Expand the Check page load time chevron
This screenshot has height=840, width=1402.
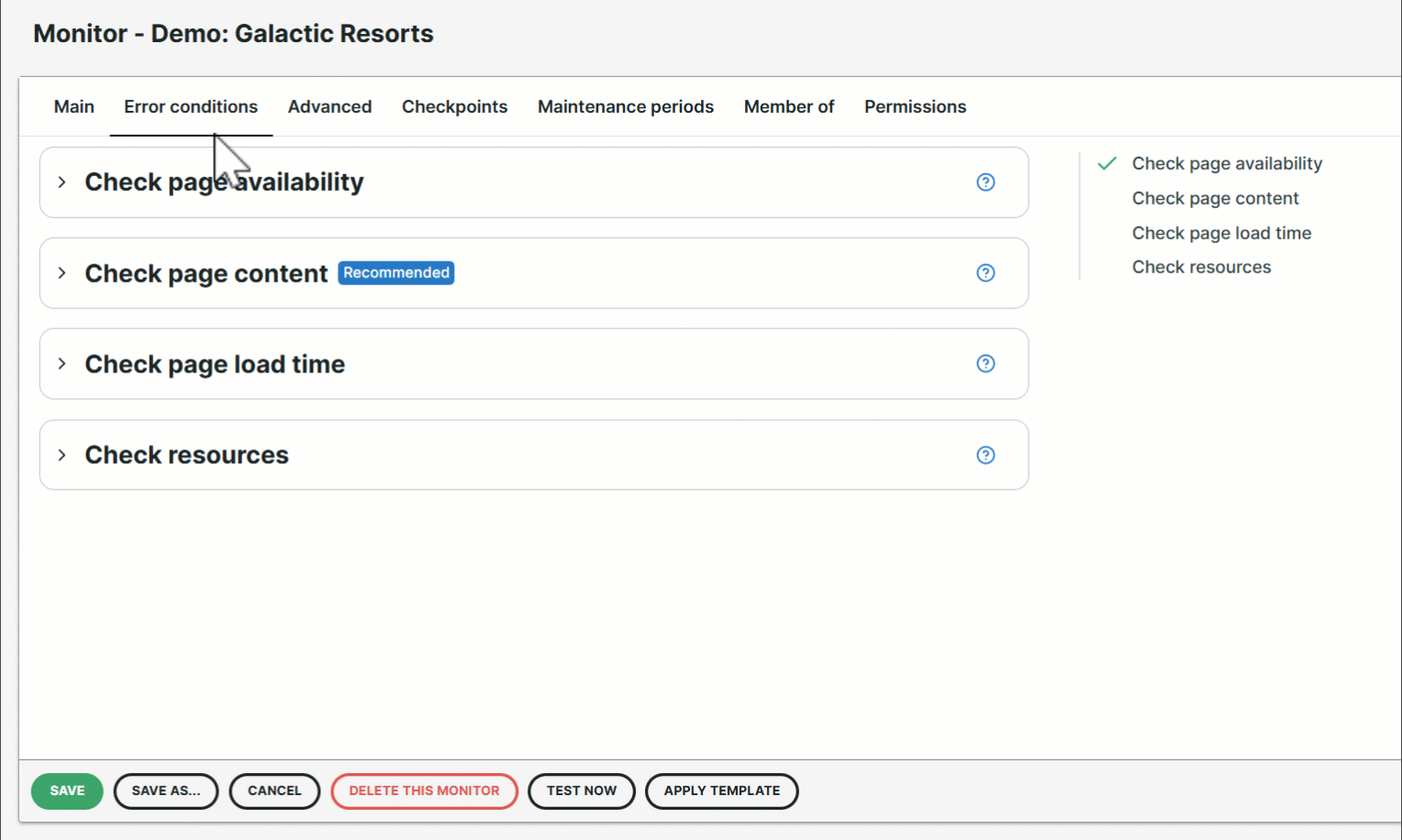click(x=61, y=364)
